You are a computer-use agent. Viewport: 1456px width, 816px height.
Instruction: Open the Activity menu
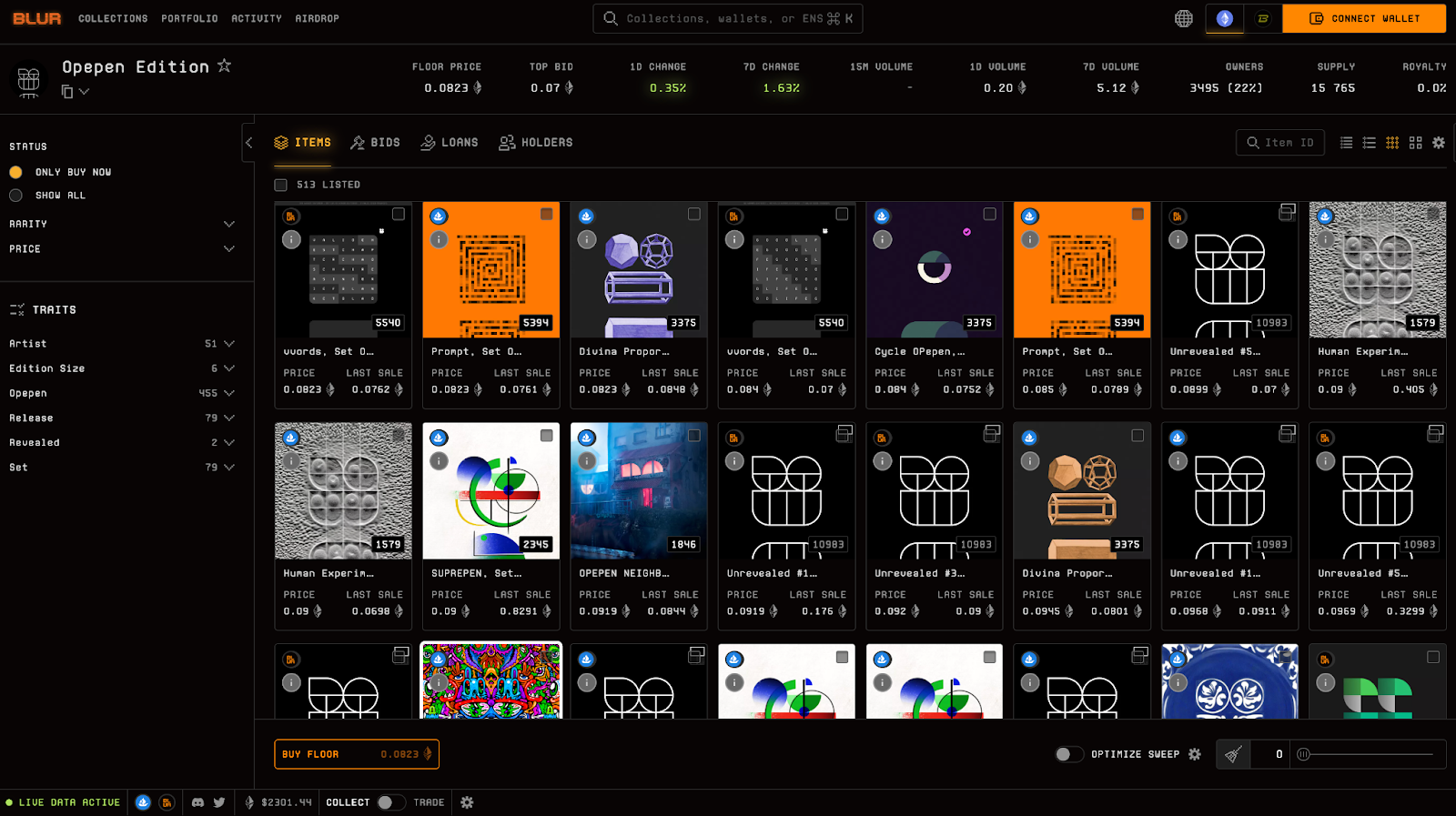(x=257, y=18)
